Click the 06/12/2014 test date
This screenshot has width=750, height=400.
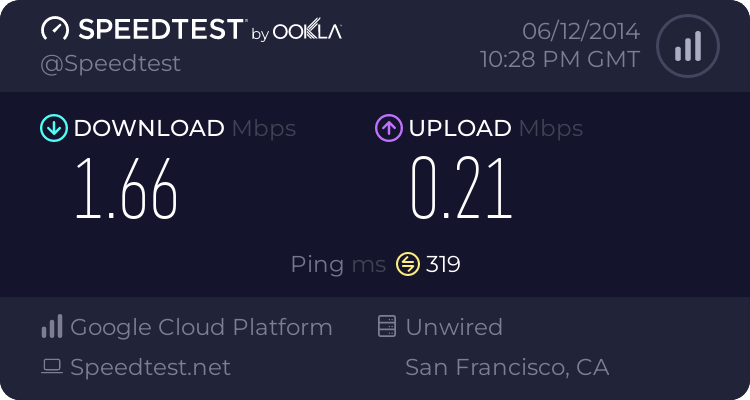point(581,32)
